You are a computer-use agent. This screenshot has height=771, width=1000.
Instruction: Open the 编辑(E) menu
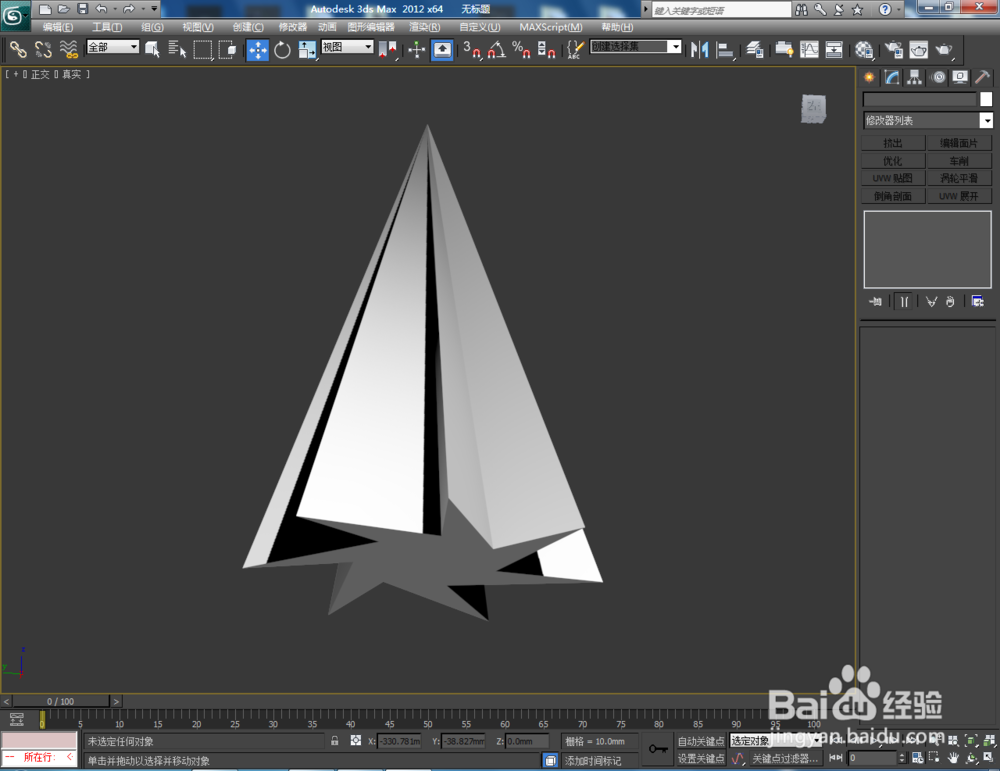tap(57, 27)
